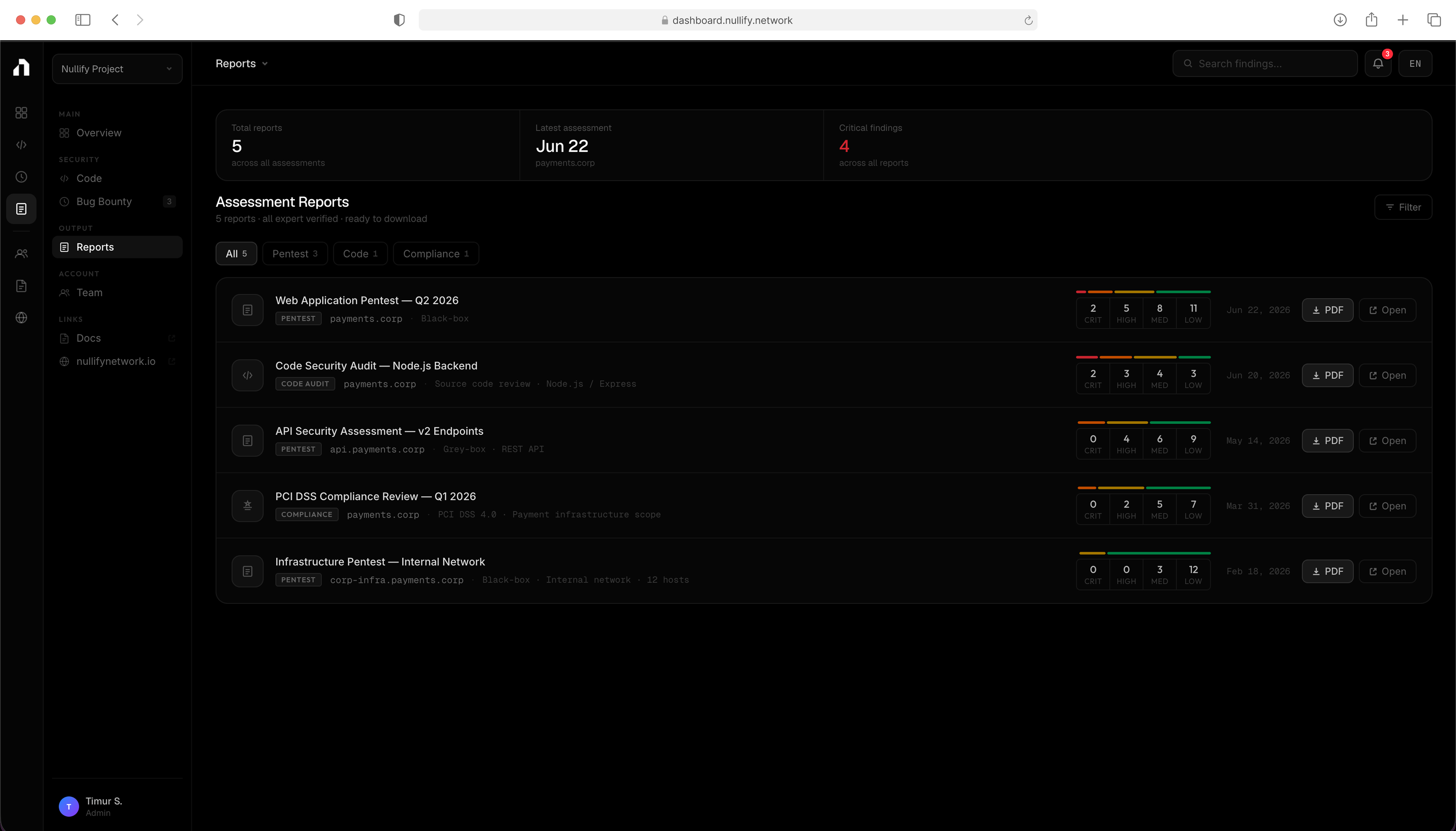This screenshot has height=831, width=1456.
Task: Select the code brackets icon in the rail
Action: tap(21, 145)
